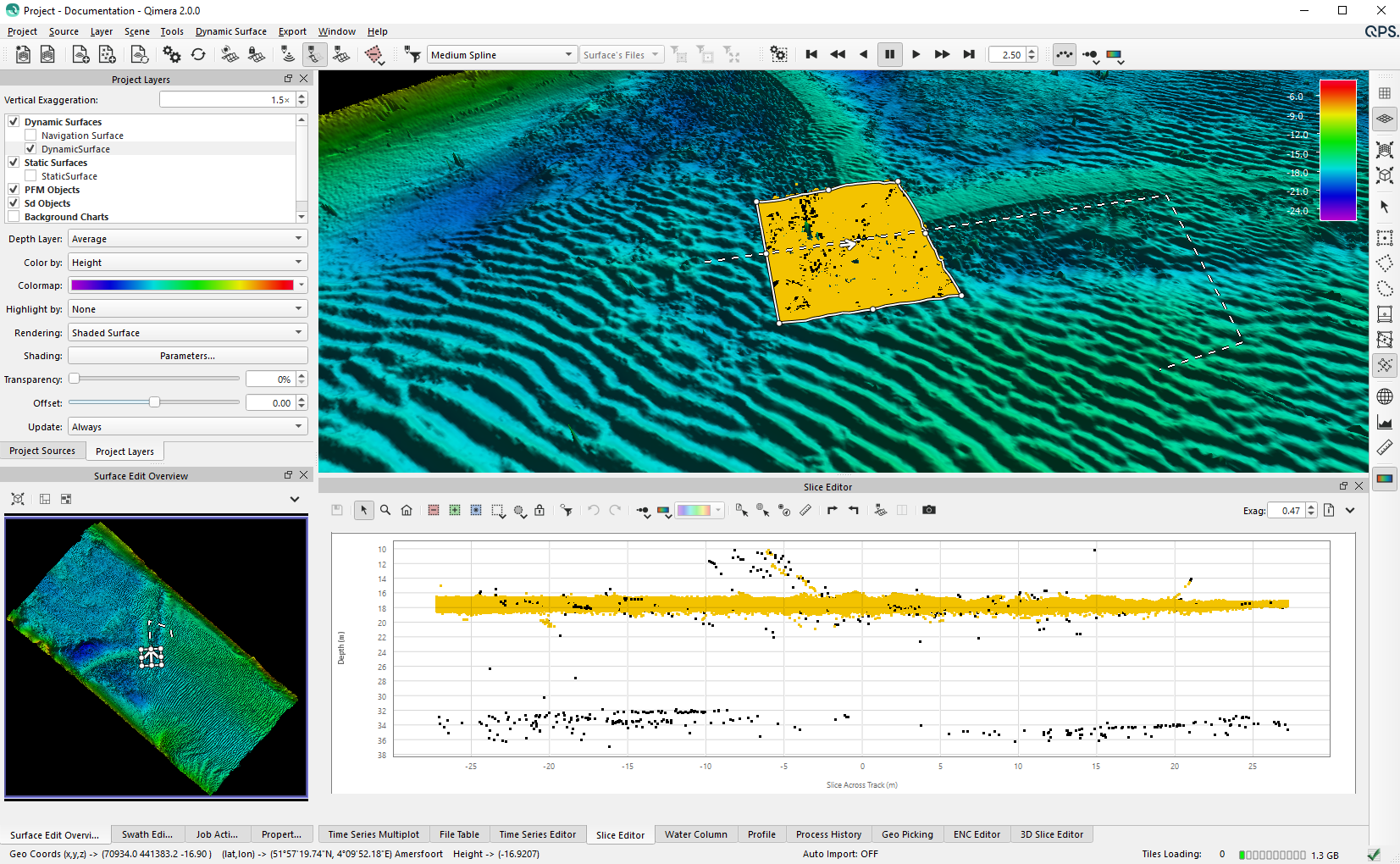Viewport: 1400px width, 864px height.
Task: Click the home view icon in Slice Editor
Action: pyautogui.click(x=407, y=510)
